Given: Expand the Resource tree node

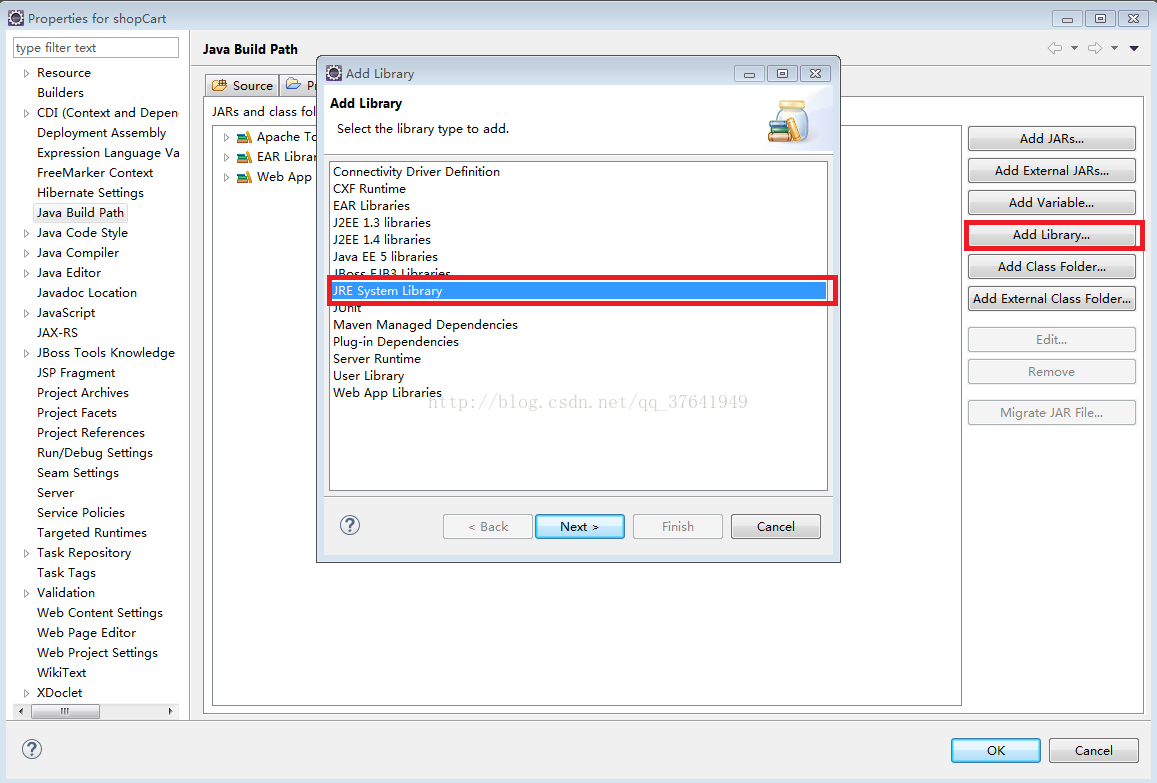Looking at the screenshot, I should tap(27, 73).
